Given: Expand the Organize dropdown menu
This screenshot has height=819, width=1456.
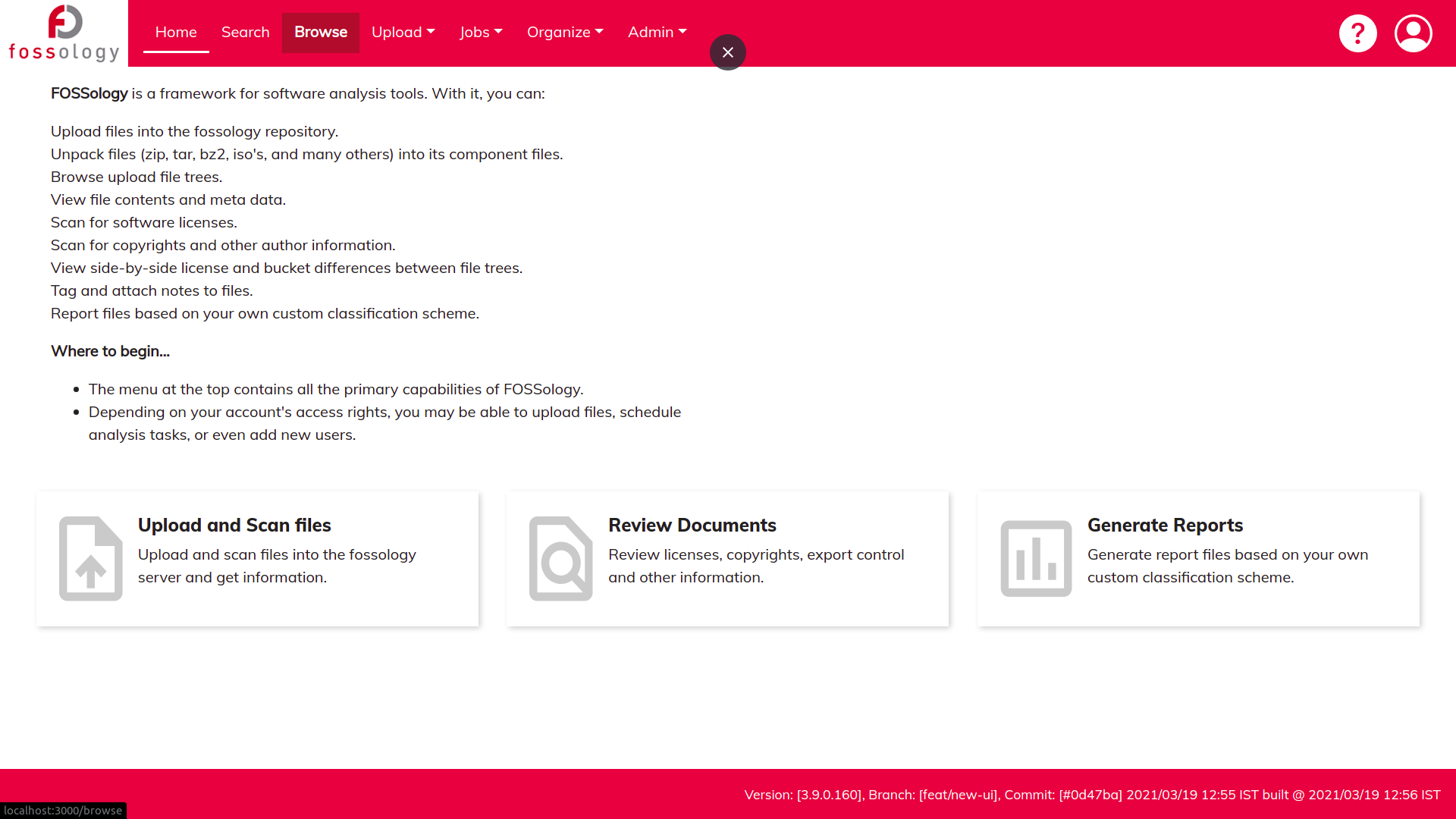Looking at the screenshot, I should (565, 33).
